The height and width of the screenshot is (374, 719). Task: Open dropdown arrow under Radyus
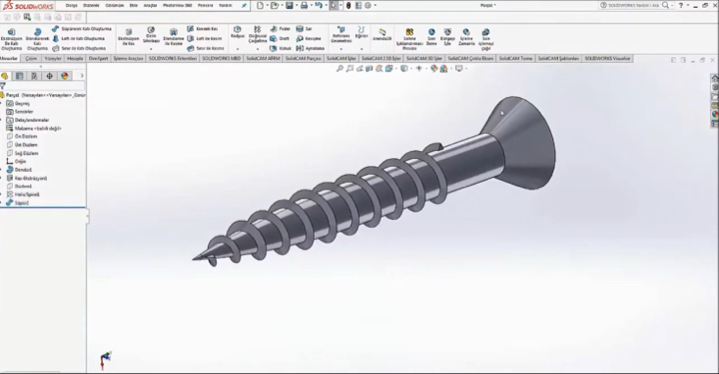(x=238, y=49)
